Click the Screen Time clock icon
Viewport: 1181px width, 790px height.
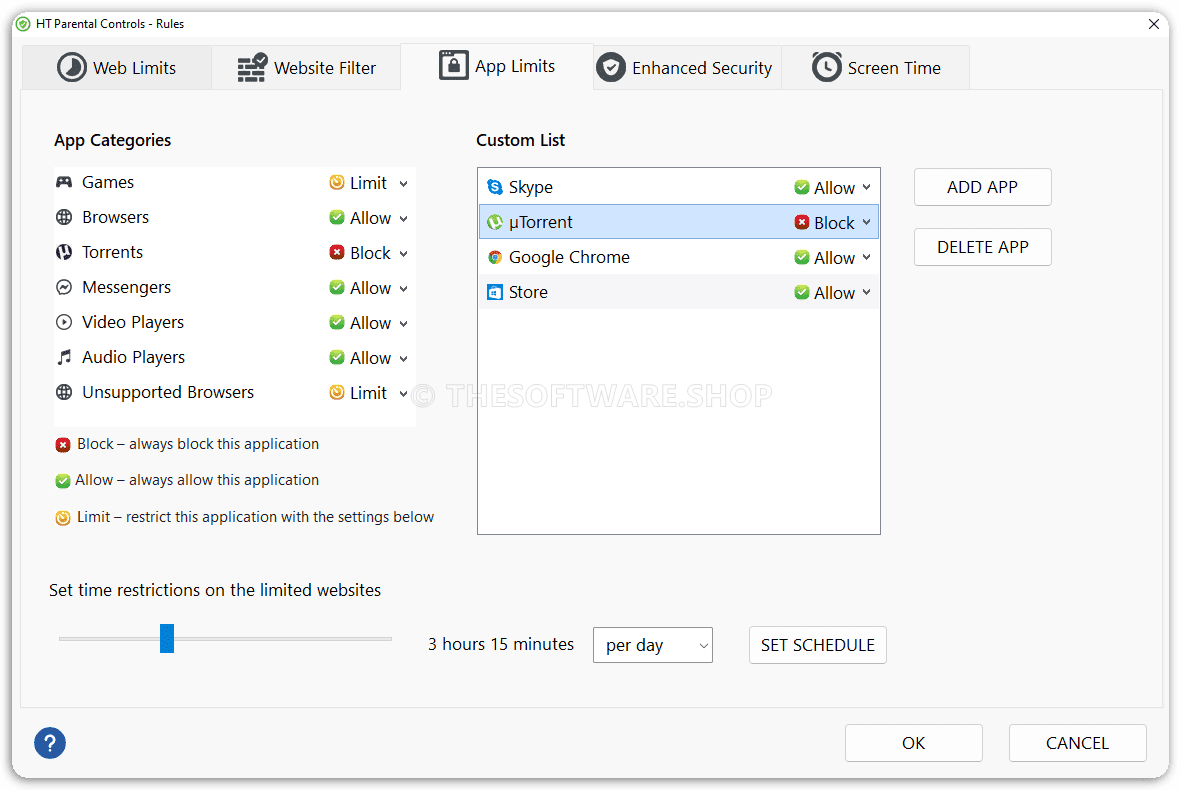[x=826, y=67]
